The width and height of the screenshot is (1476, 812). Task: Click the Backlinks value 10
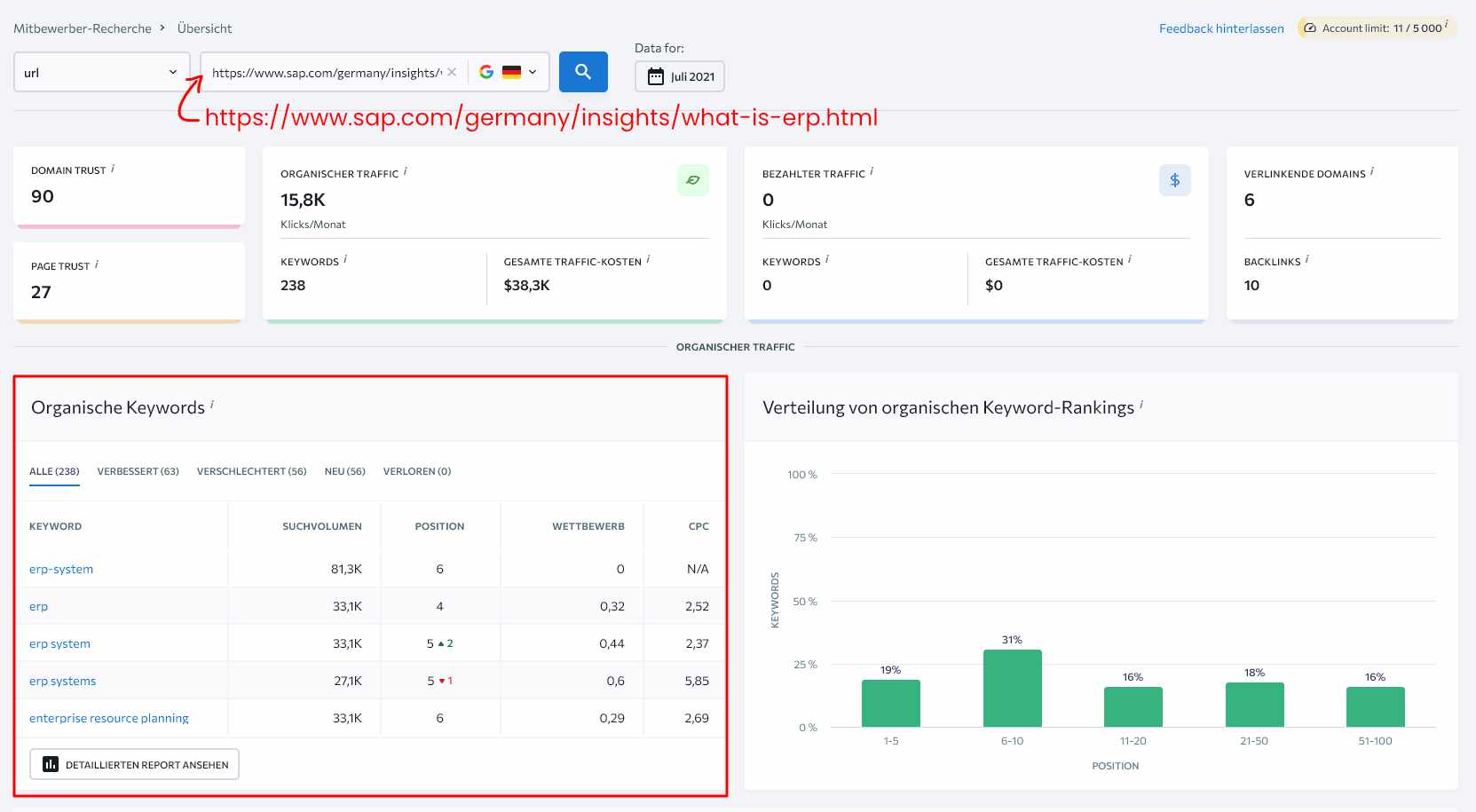click(1251, 285)
